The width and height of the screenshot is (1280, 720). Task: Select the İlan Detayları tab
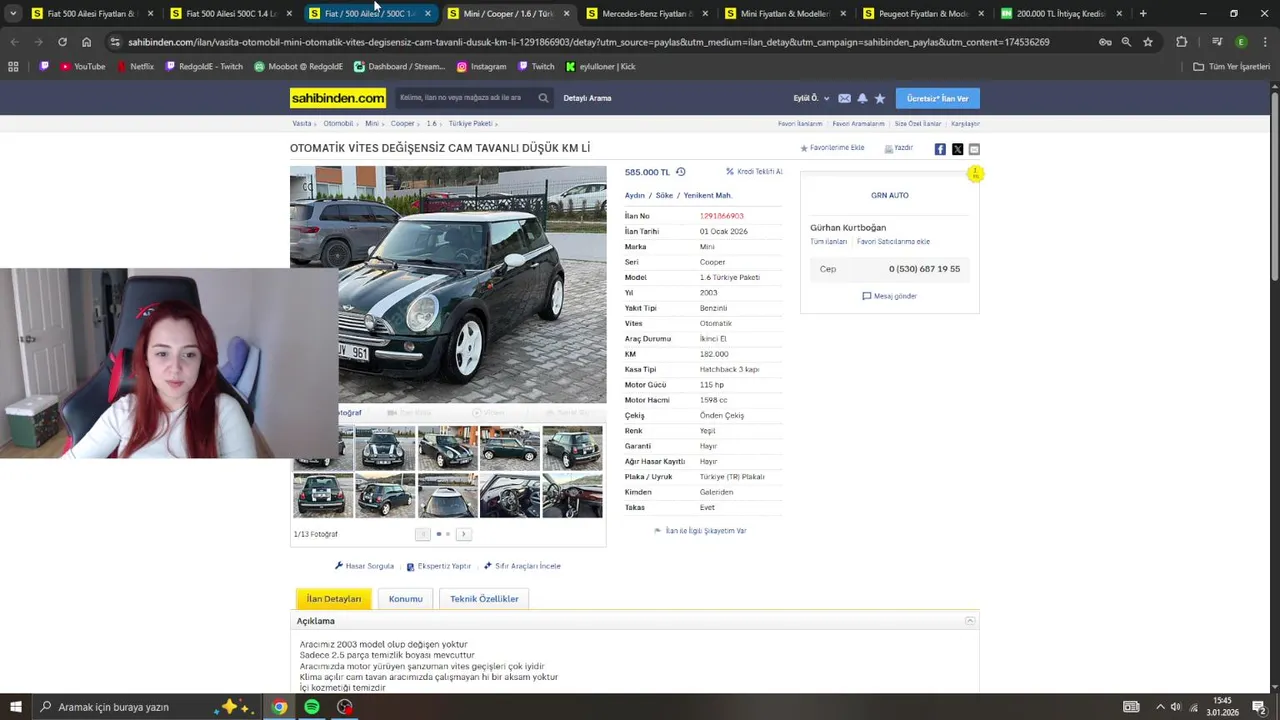pos(334,599)
